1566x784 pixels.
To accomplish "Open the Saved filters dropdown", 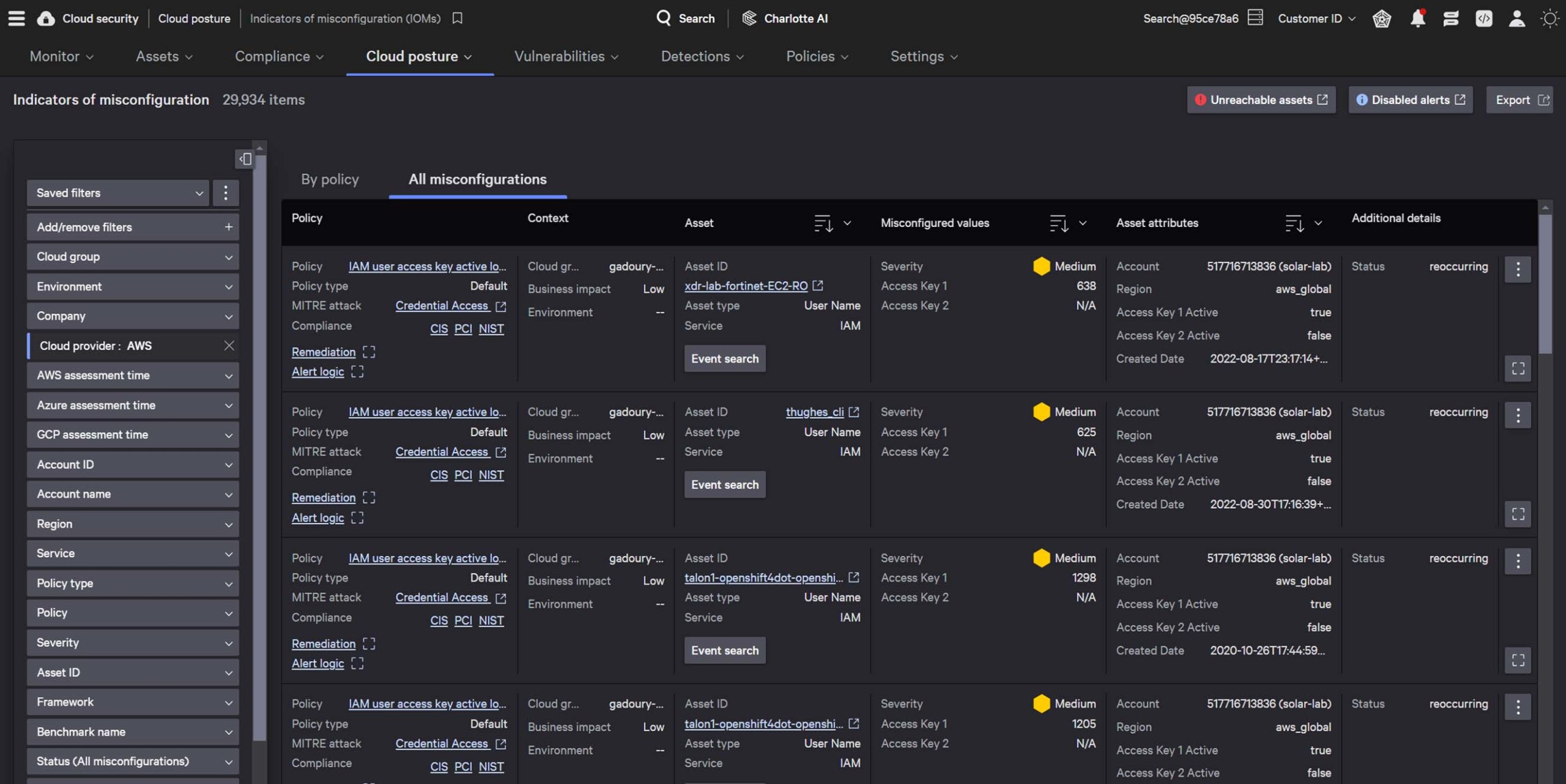I will pos(118,193).
